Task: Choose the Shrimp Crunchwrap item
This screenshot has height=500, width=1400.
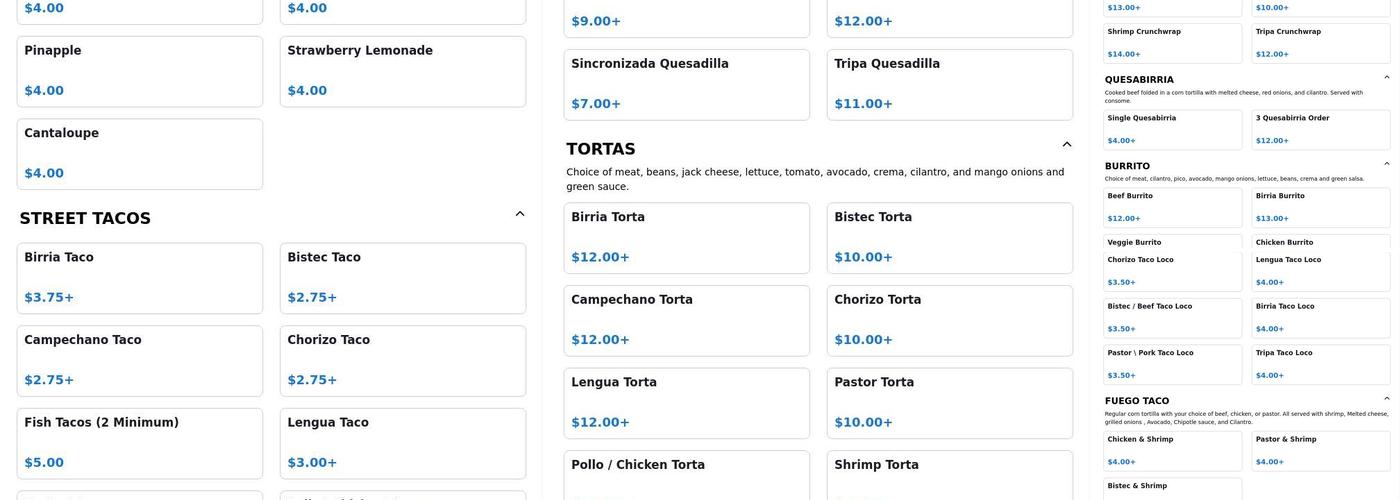Action: [1172, 42]
